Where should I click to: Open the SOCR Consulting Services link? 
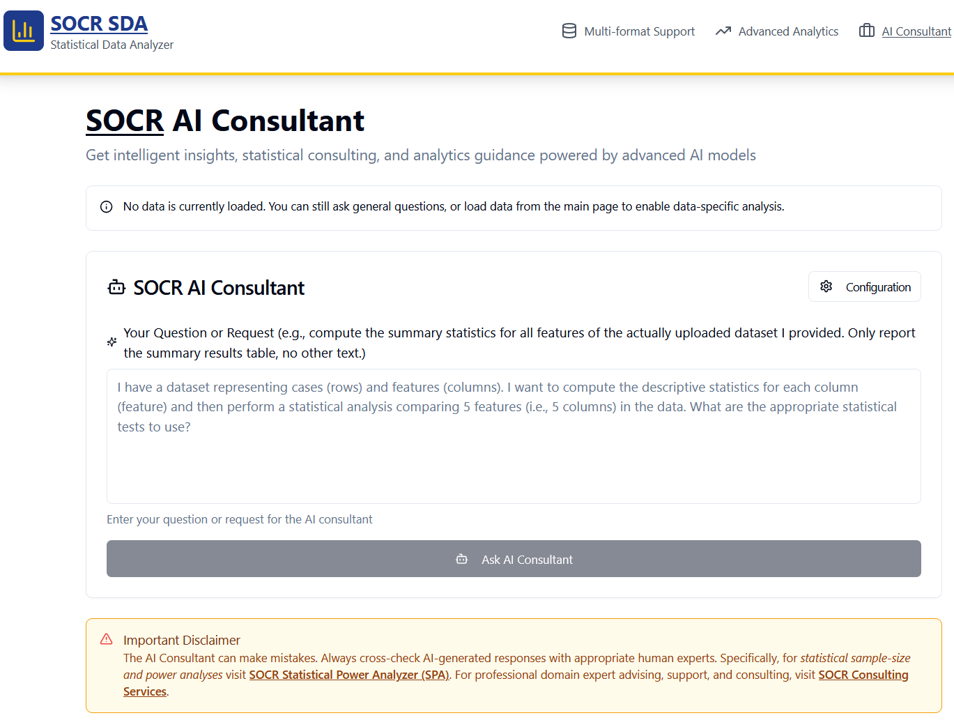pyautogui.click(x=866, y=674)
